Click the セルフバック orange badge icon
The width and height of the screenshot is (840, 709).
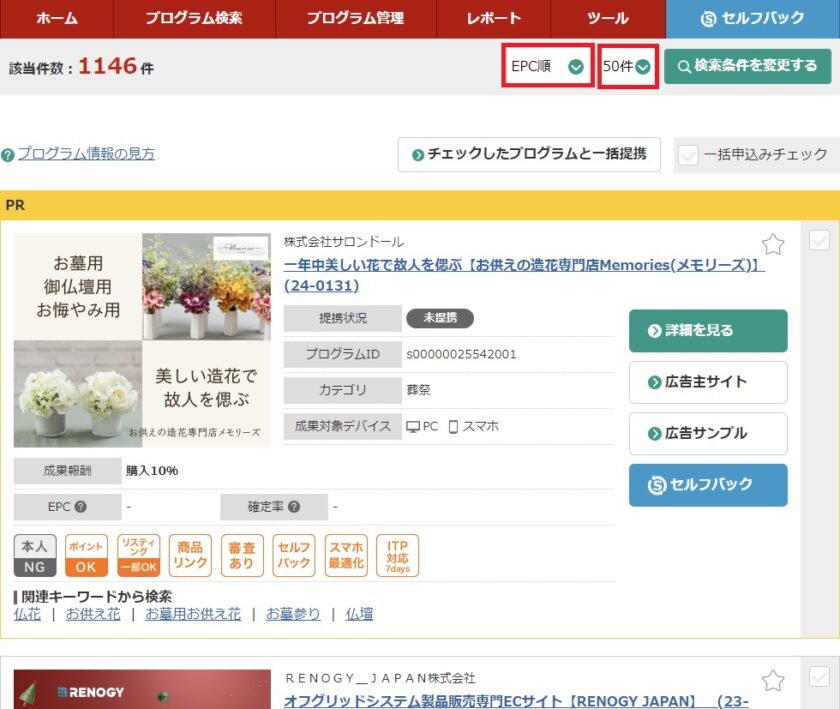pyautogui.click(x=292, y=556)
